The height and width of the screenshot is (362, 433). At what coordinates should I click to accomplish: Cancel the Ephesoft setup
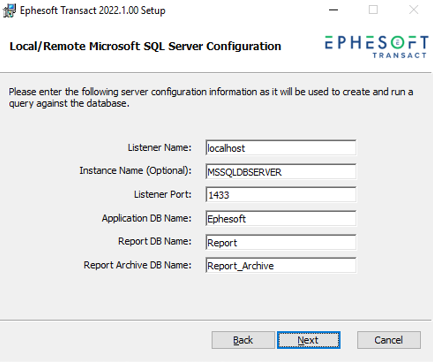[x=389, y=340]
